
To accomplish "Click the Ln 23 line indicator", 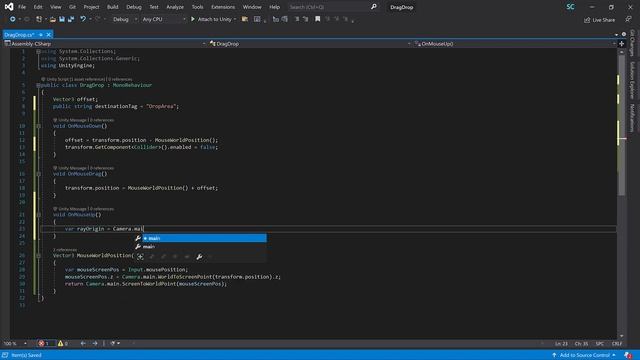I will point(561,344).
